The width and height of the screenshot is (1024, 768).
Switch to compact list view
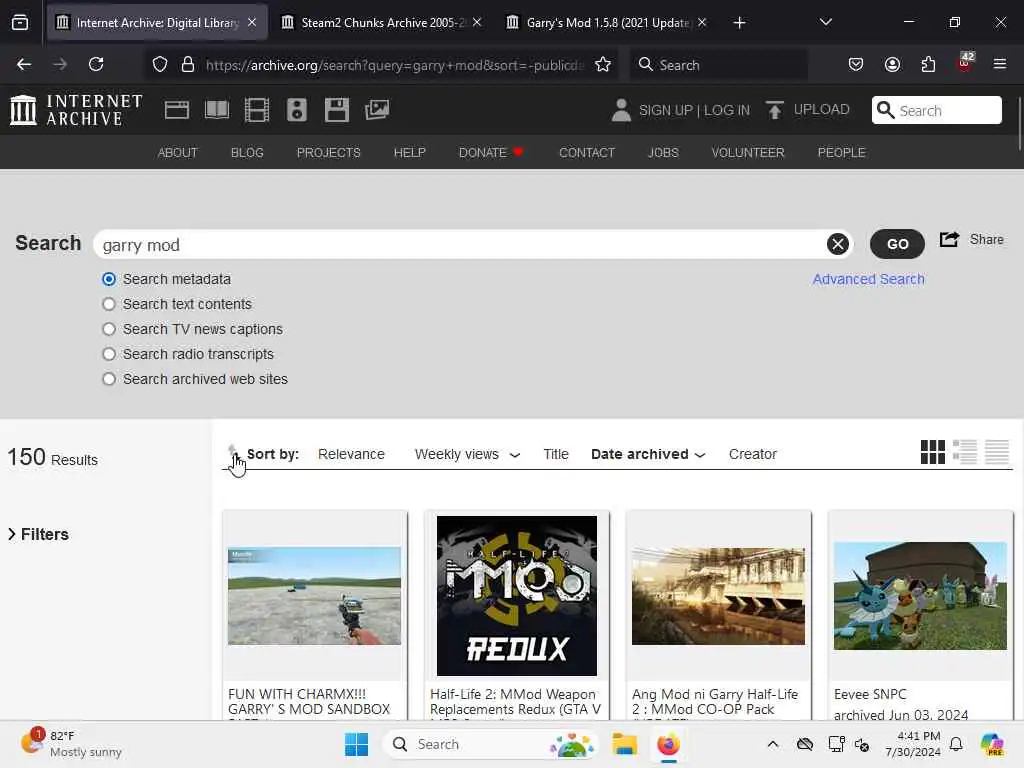[x=997, y=452]
